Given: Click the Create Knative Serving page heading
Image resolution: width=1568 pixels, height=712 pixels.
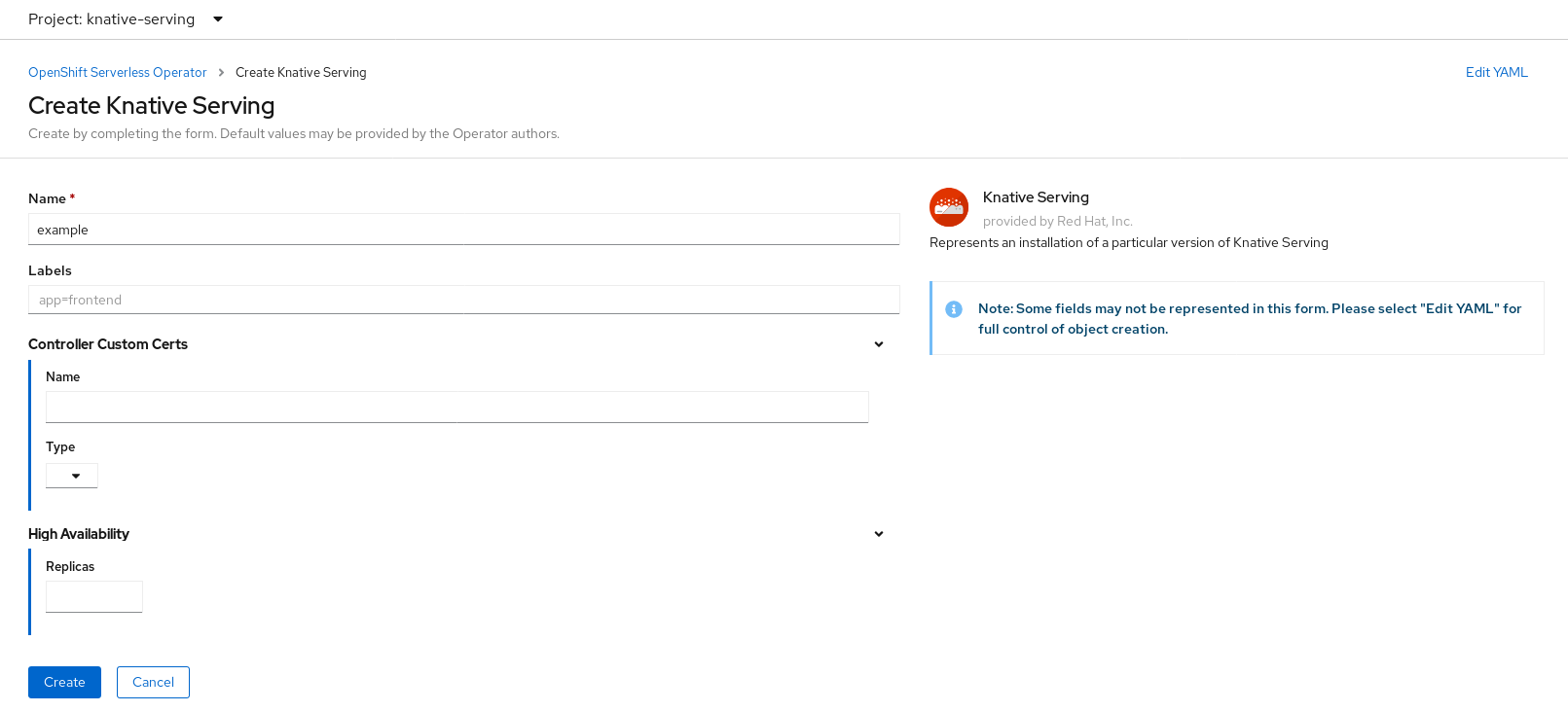Looking at the screenshot, I should point(152,105).
